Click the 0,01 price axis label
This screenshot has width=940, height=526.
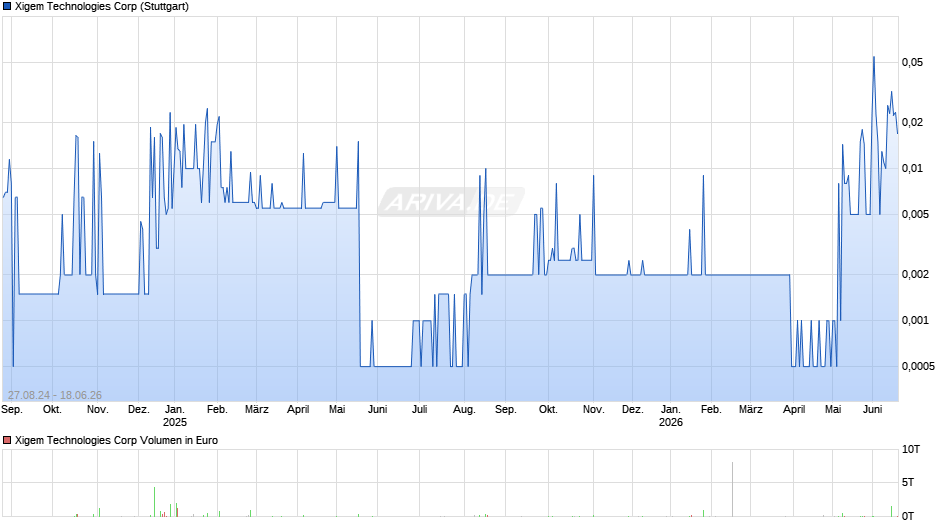[912, 169]
